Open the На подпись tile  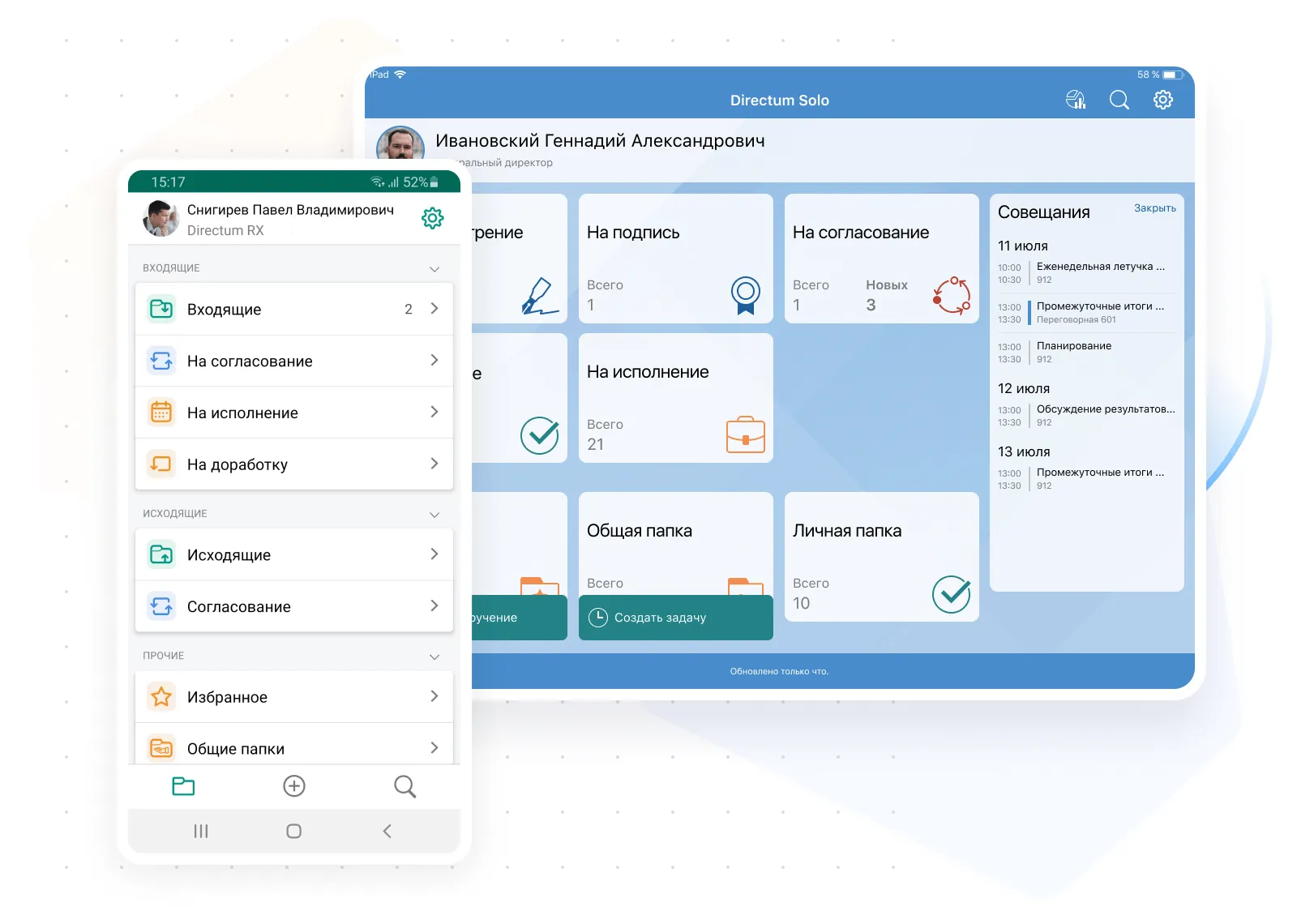[675, 259]
